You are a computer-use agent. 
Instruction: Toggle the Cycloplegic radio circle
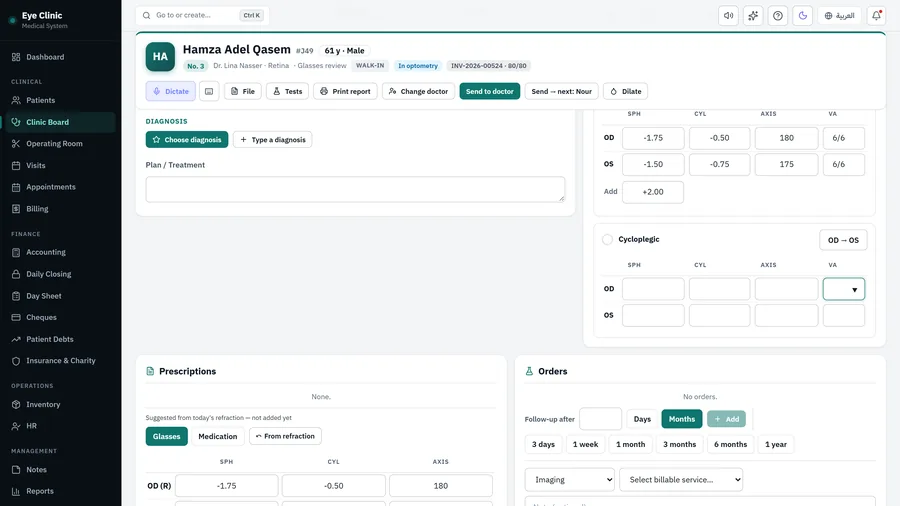[x=607, y=239]
